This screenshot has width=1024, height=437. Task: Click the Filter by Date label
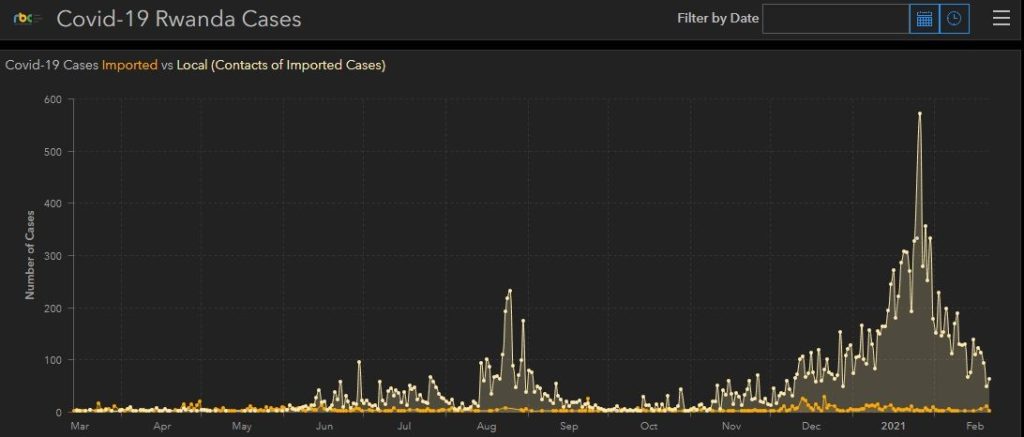718,19
